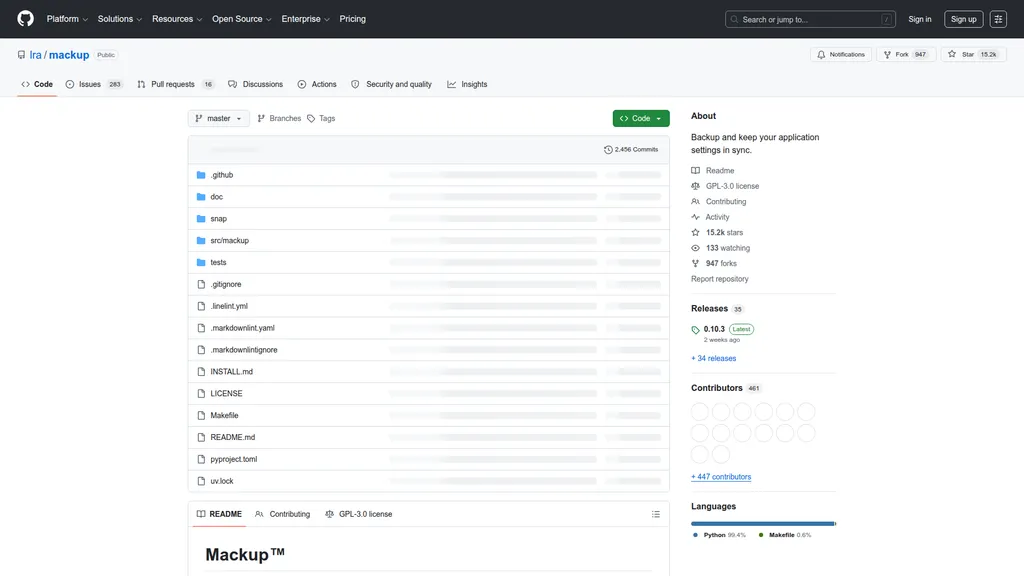The width and height of the screenshot is (1024, 576).
Task: Open the Security and quality tab
Action: click(391, 84)
